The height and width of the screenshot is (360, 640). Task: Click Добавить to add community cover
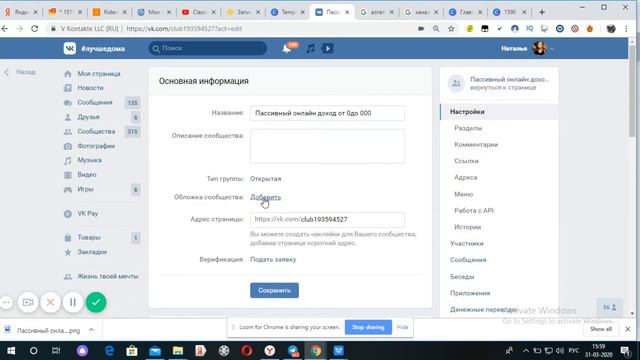(x=265, y=197)
